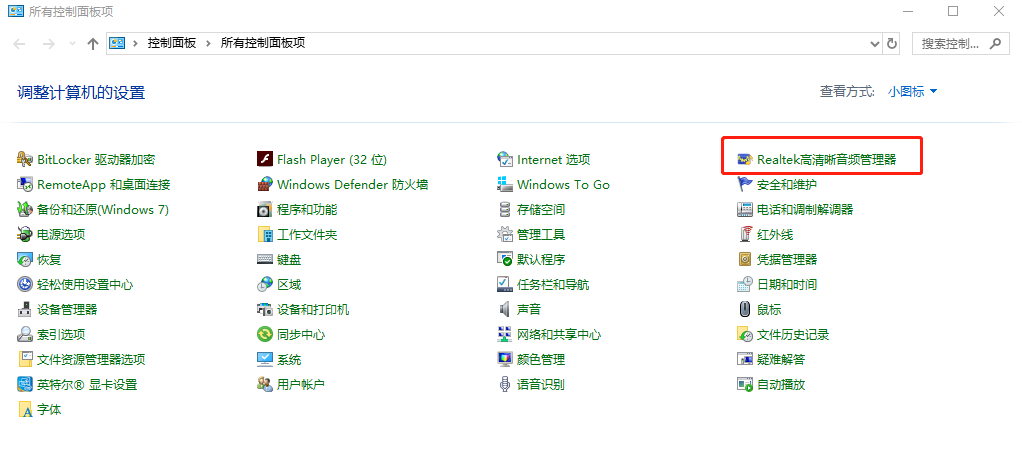Click the RemoteApp 和桌面连接 icon

[25, 184]
